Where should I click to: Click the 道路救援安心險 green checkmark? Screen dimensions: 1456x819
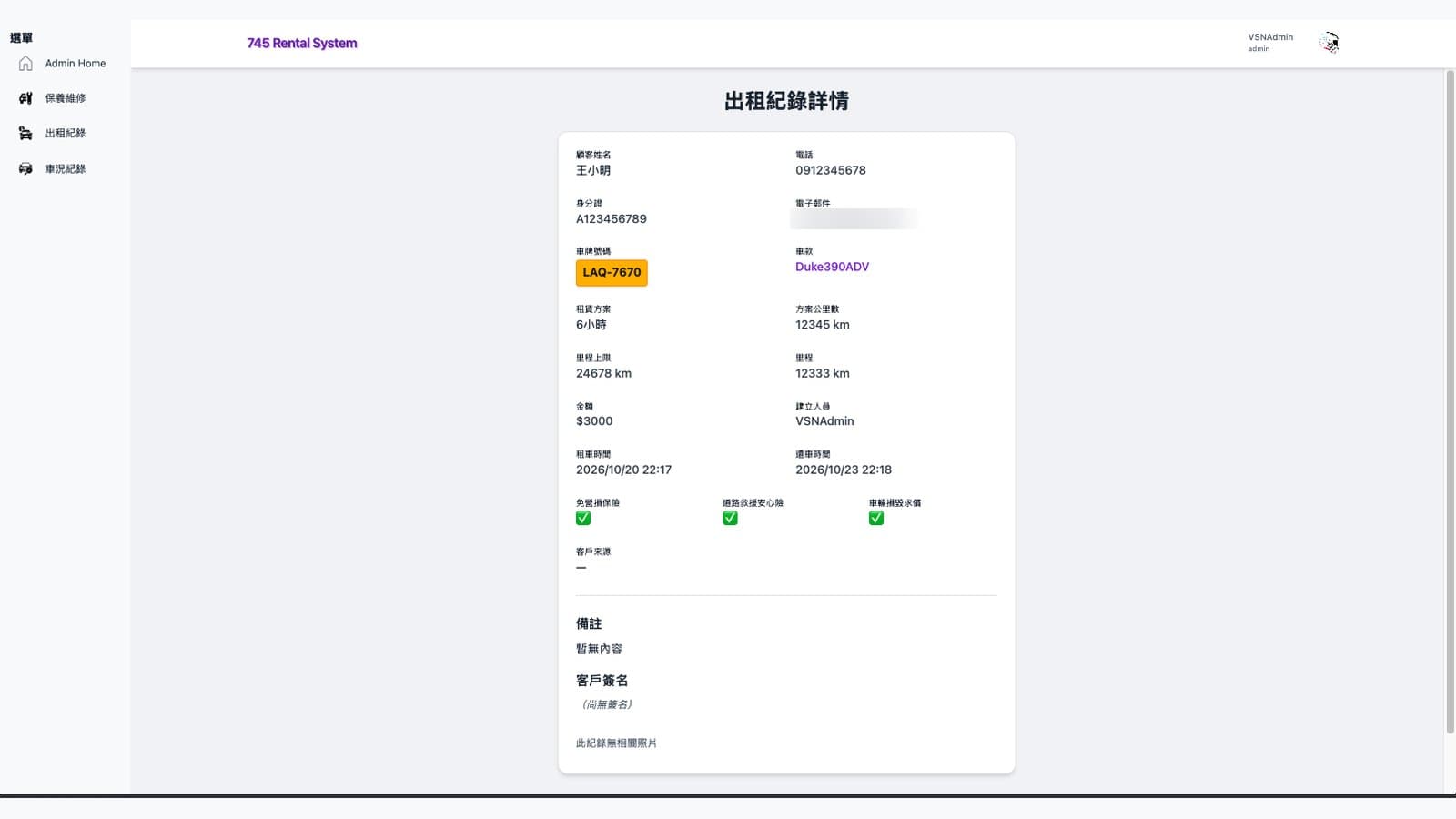tap(730, 518)
